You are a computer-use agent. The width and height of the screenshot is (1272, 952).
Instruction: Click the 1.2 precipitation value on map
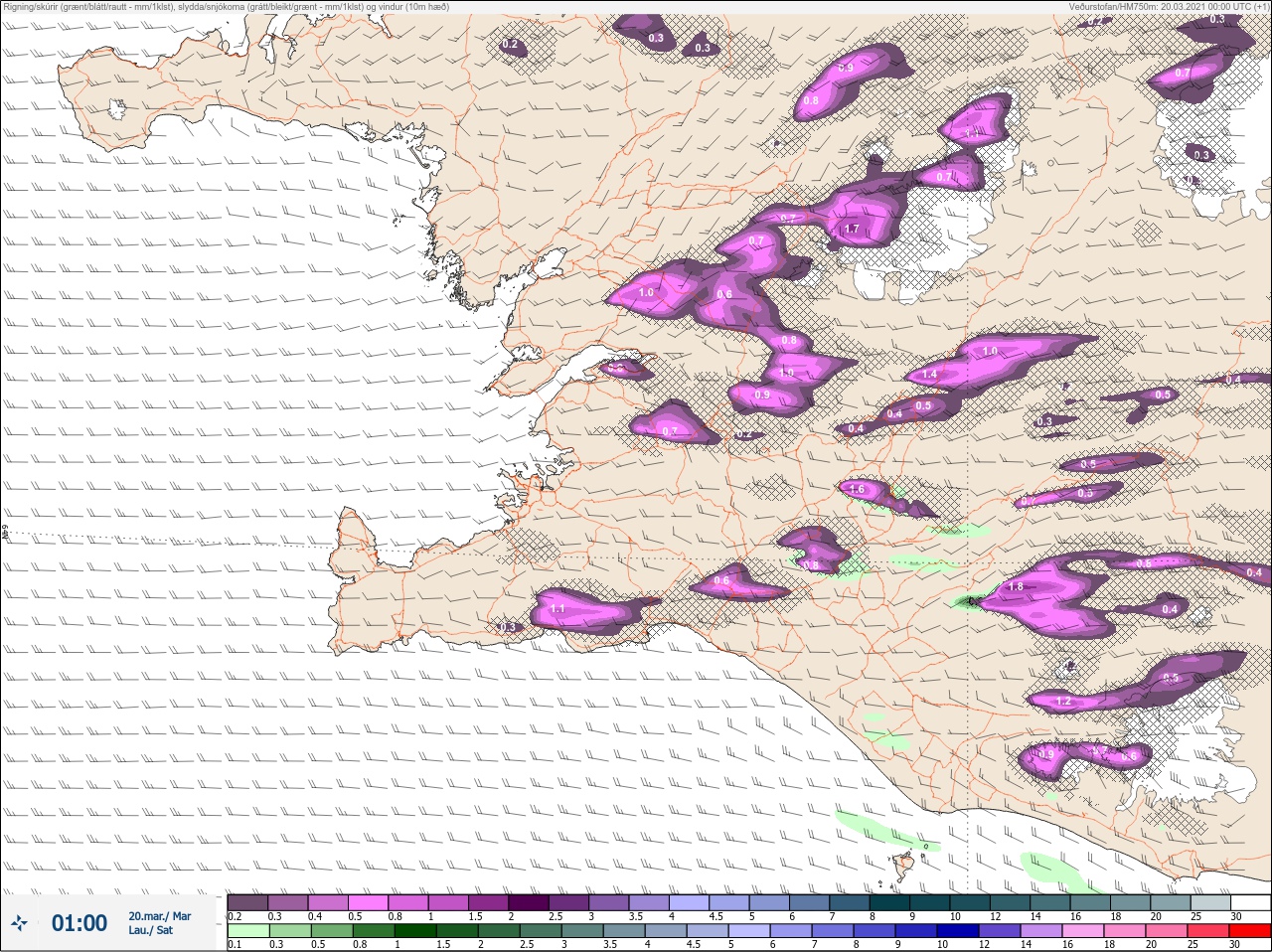point(1064,702)
